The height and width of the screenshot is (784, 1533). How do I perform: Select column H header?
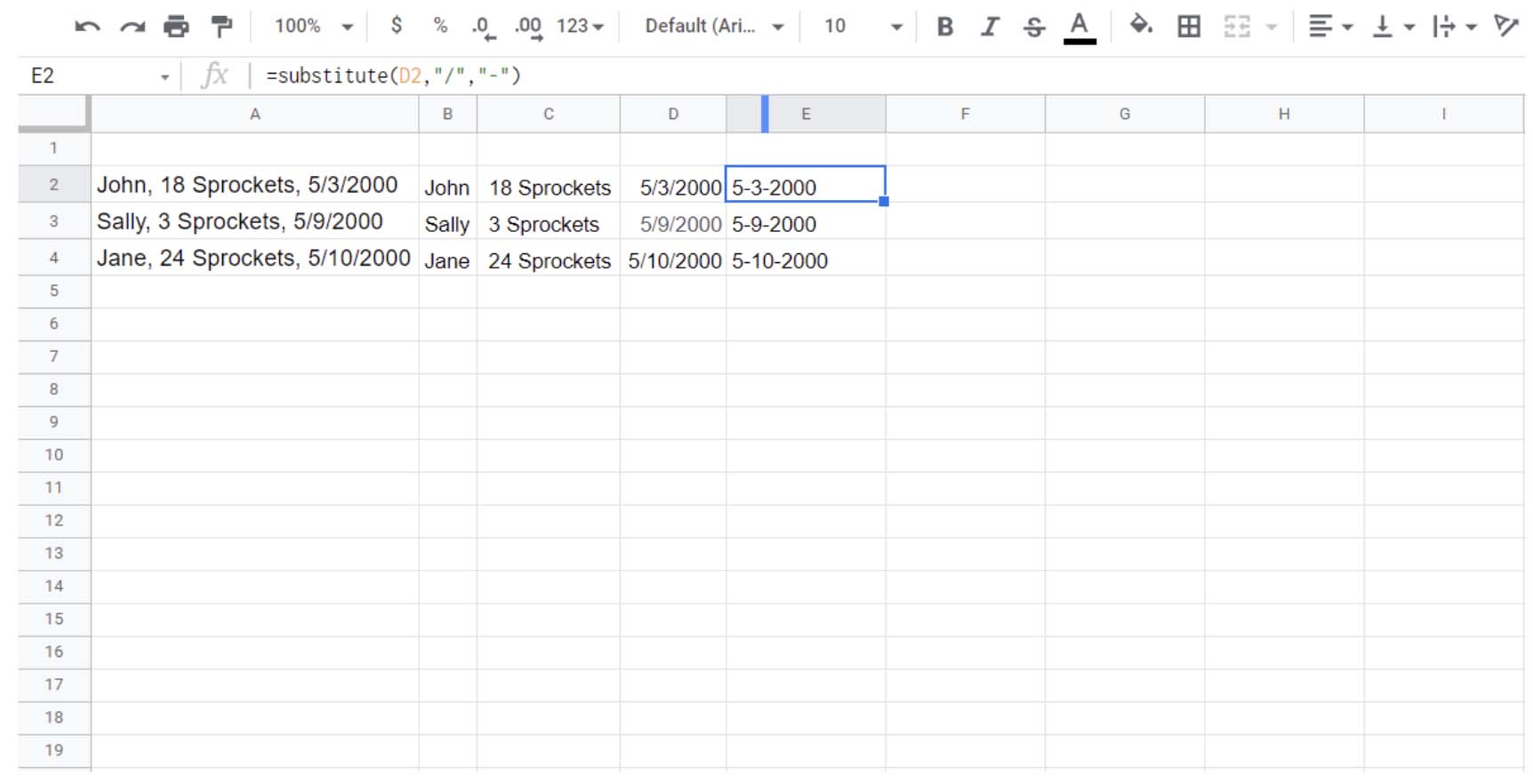coord(1284,114)
